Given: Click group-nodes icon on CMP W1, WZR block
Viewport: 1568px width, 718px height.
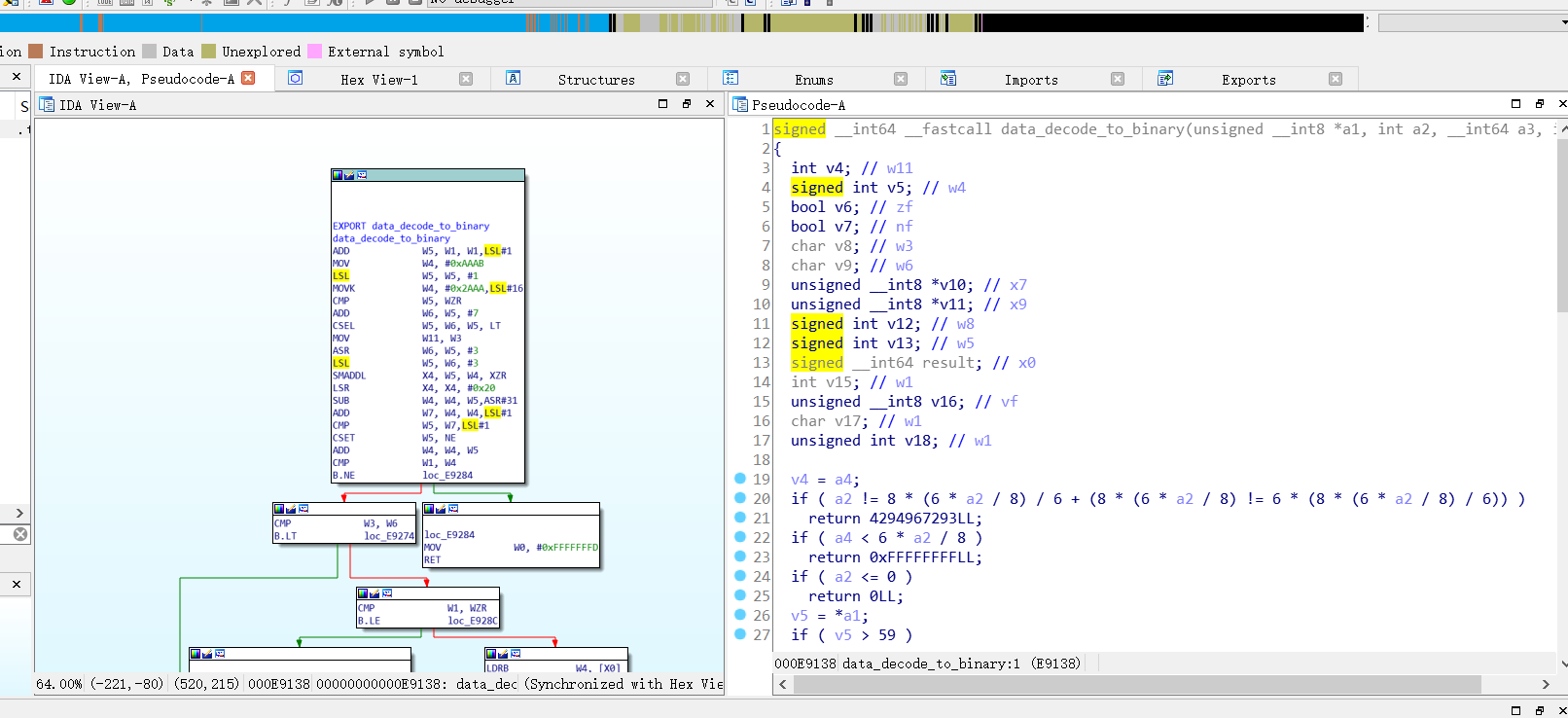Looking at the screenshot, I should (x=387, y=593).
